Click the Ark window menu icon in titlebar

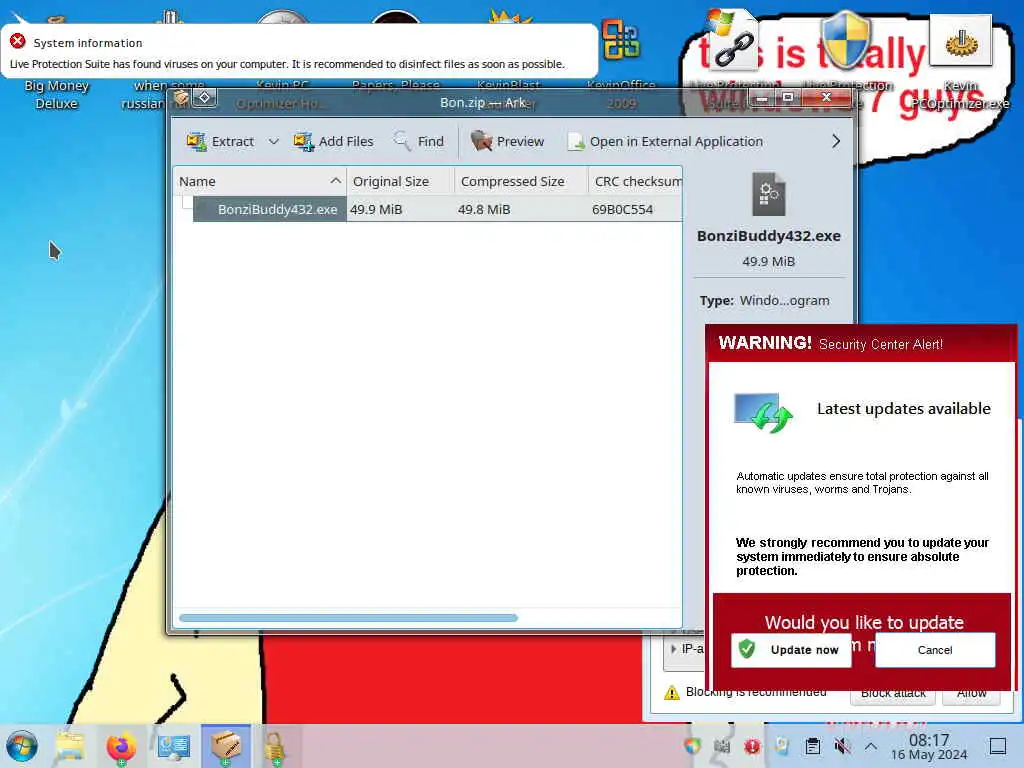tap(181, 98)
